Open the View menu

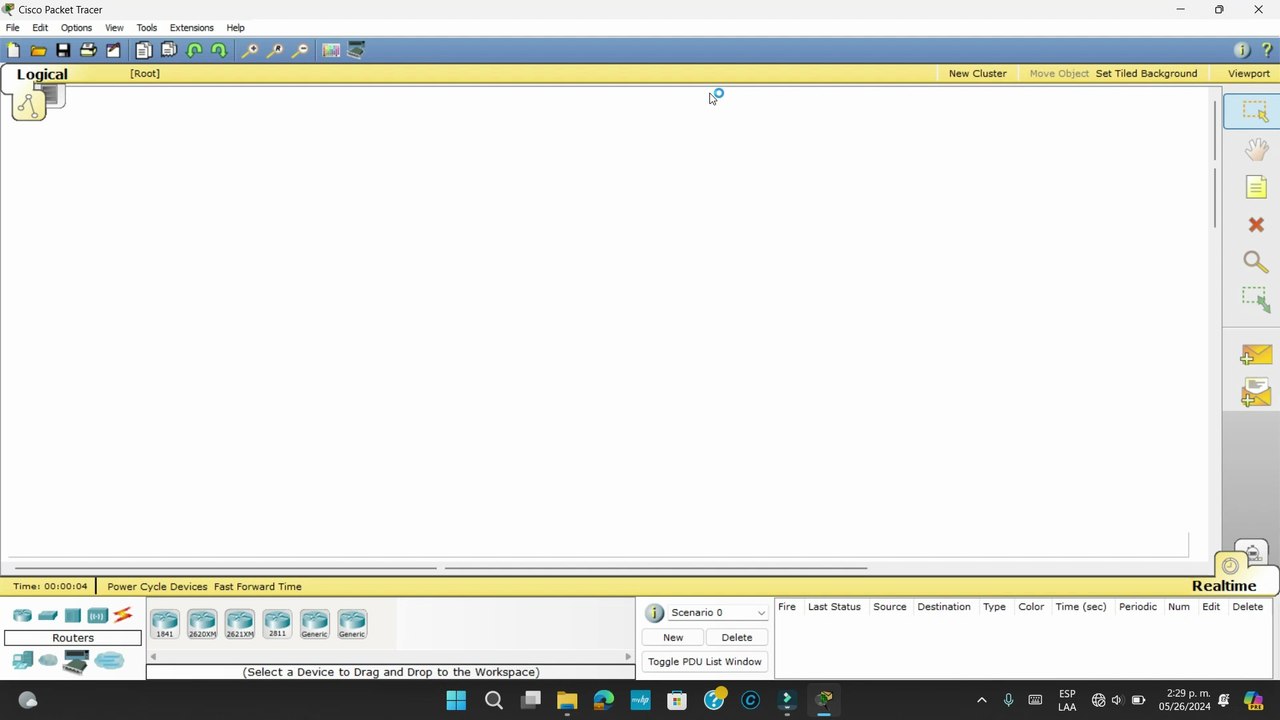114,27
